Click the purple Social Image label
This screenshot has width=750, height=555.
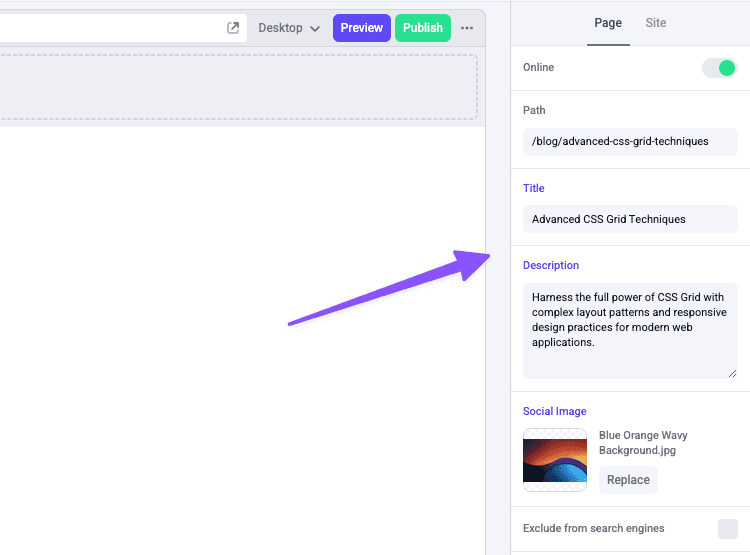554,411
